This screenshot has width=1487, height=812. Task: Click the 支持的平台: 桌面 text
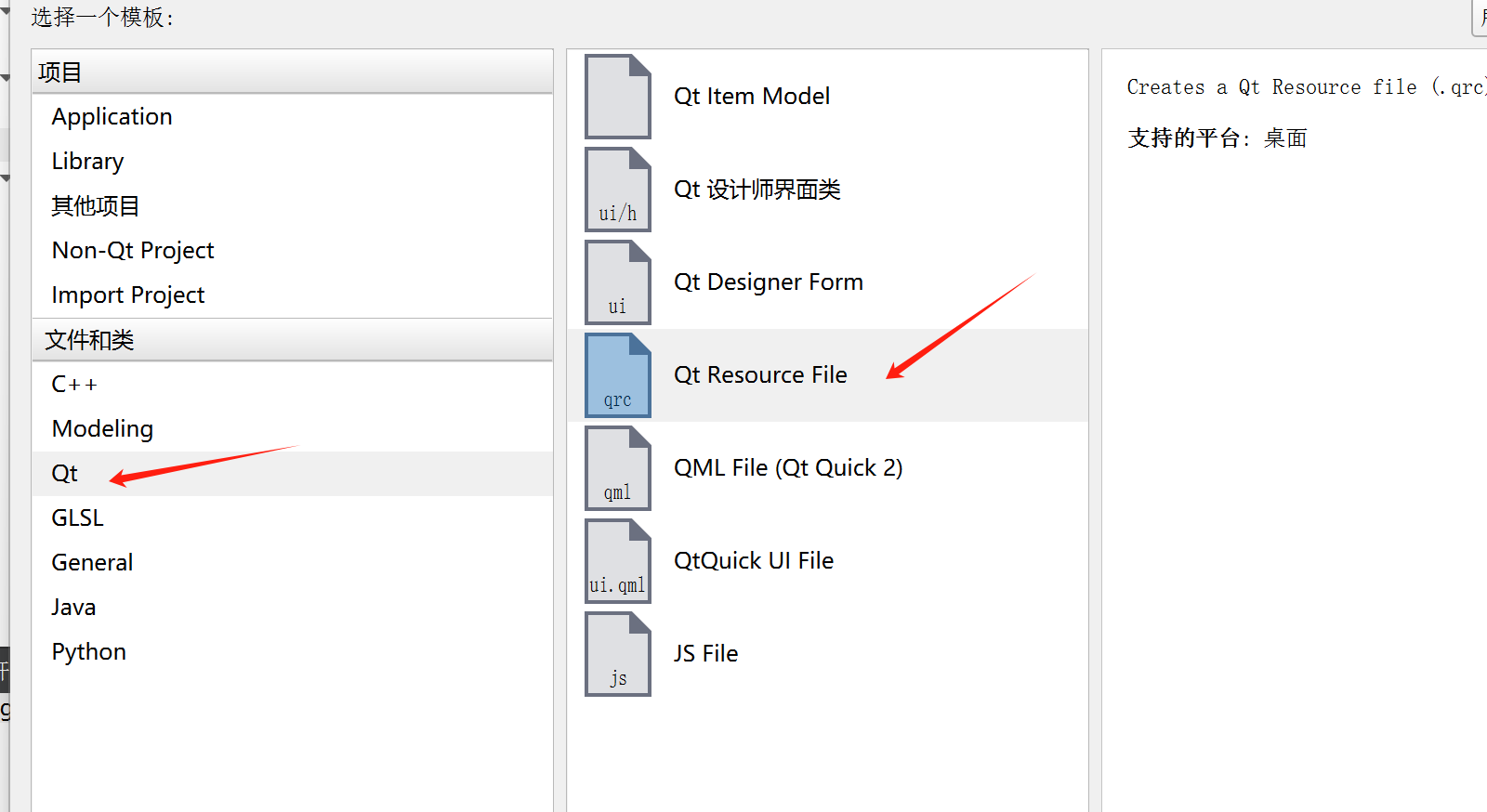pos(1217,138)
